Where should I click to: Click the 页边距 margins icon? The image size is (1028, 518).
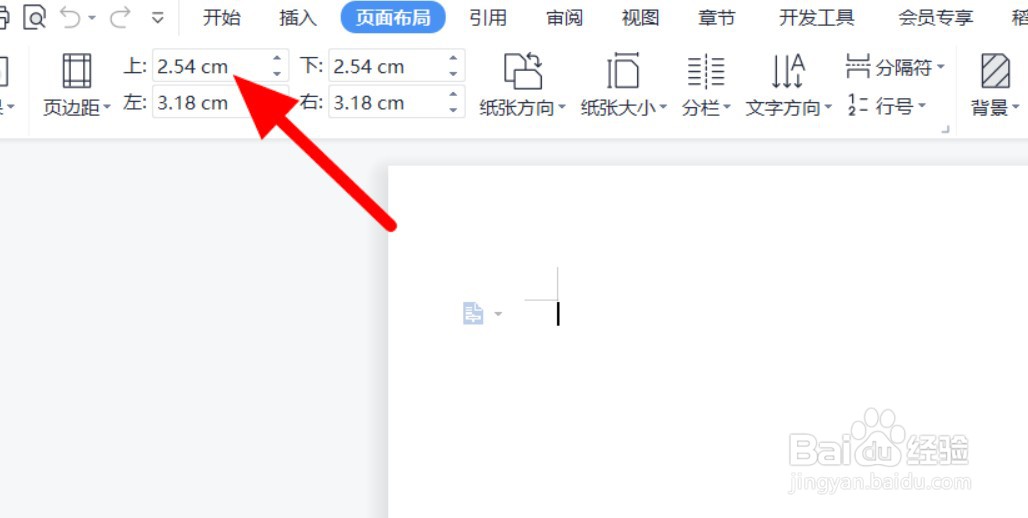pyautogui.click(x=77, y=71)
